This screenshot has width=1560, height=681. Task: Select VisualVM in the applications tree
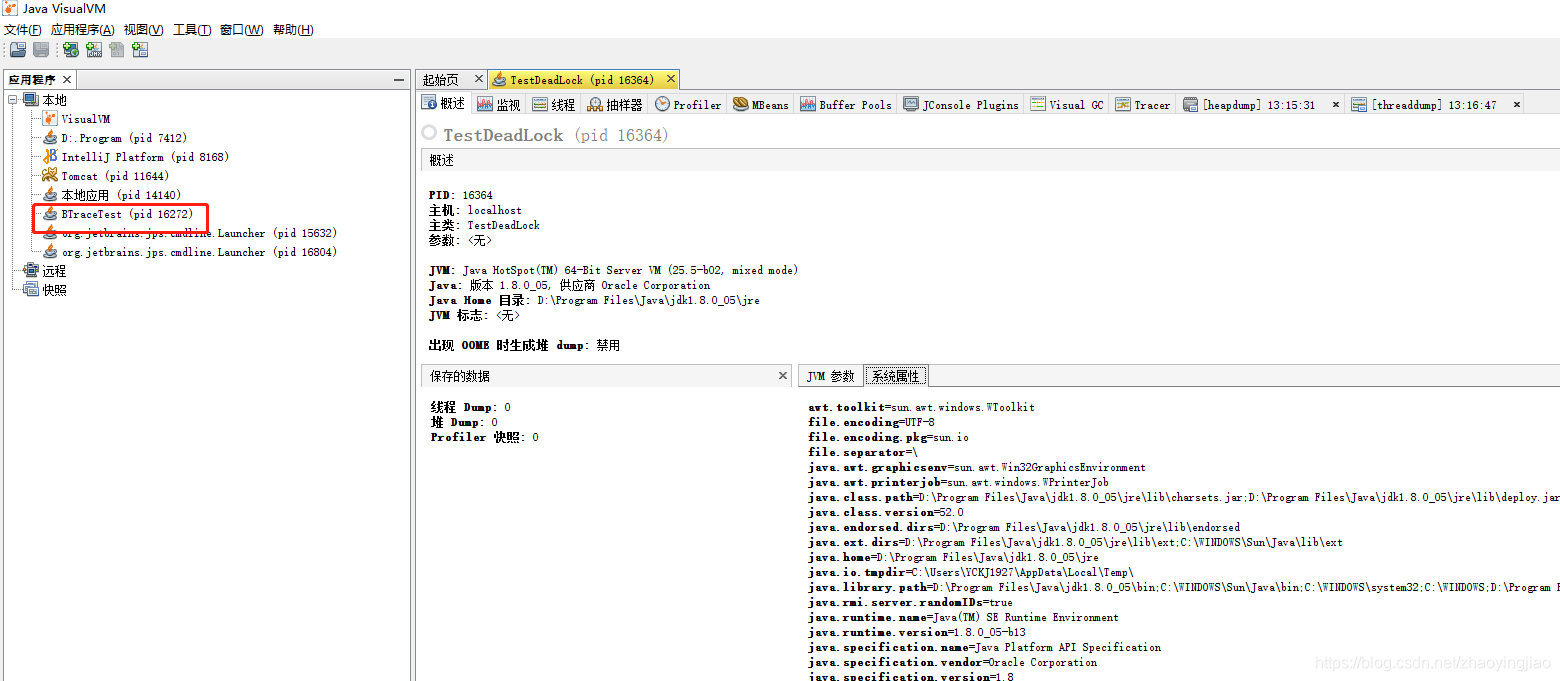tap(86, 119)
